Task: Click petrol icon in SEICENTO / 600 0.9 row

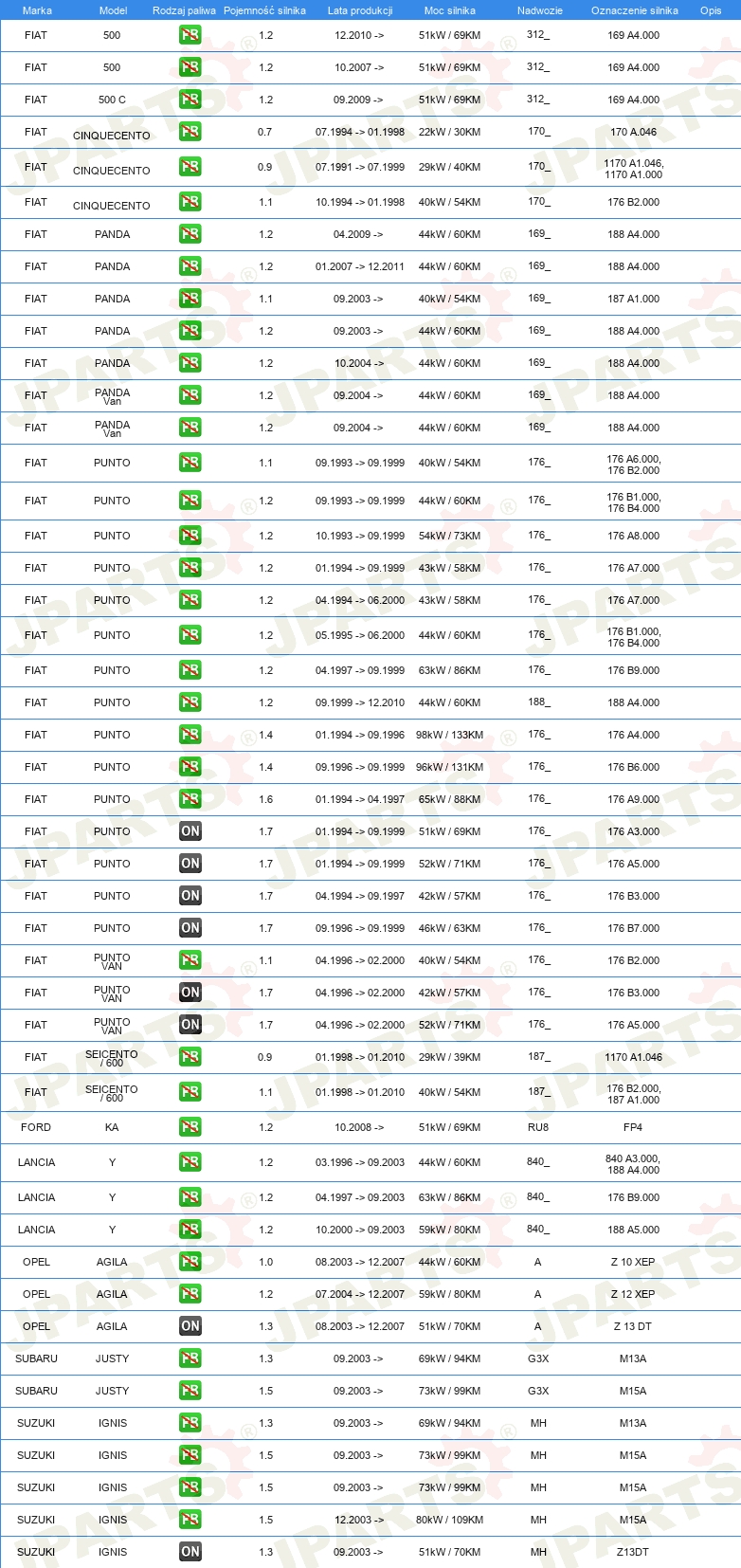Action: point(190,1057)
